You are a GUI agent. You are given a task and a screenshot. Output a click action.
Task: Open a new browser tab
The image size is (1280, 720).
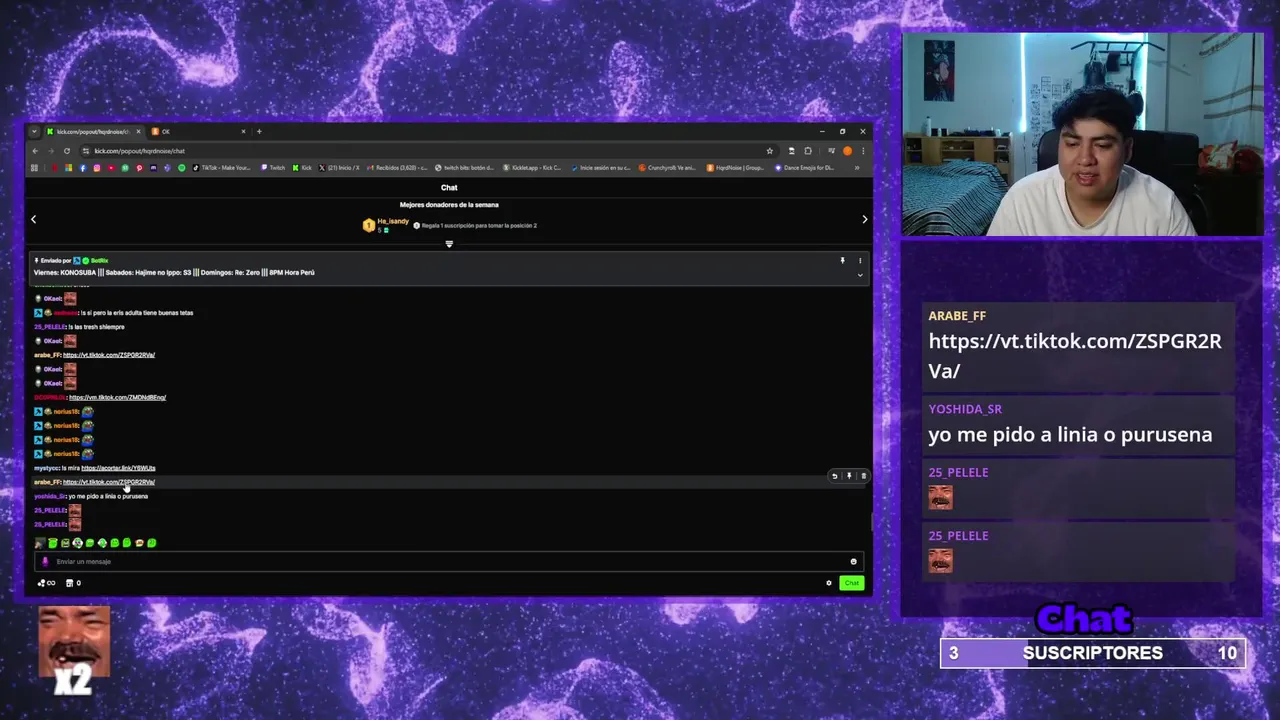(x=259, y=131)
